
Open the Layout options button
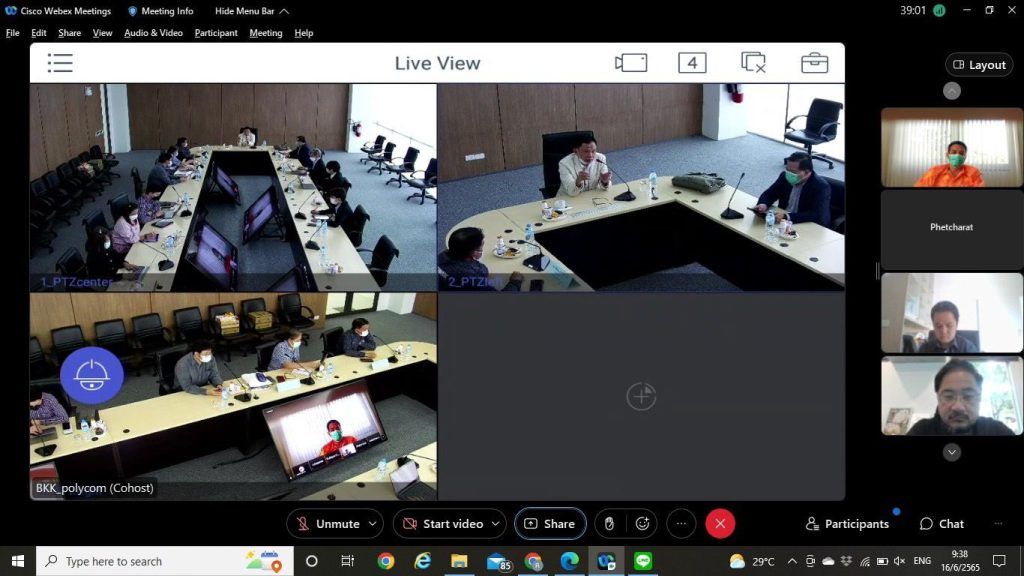[978, 65]
